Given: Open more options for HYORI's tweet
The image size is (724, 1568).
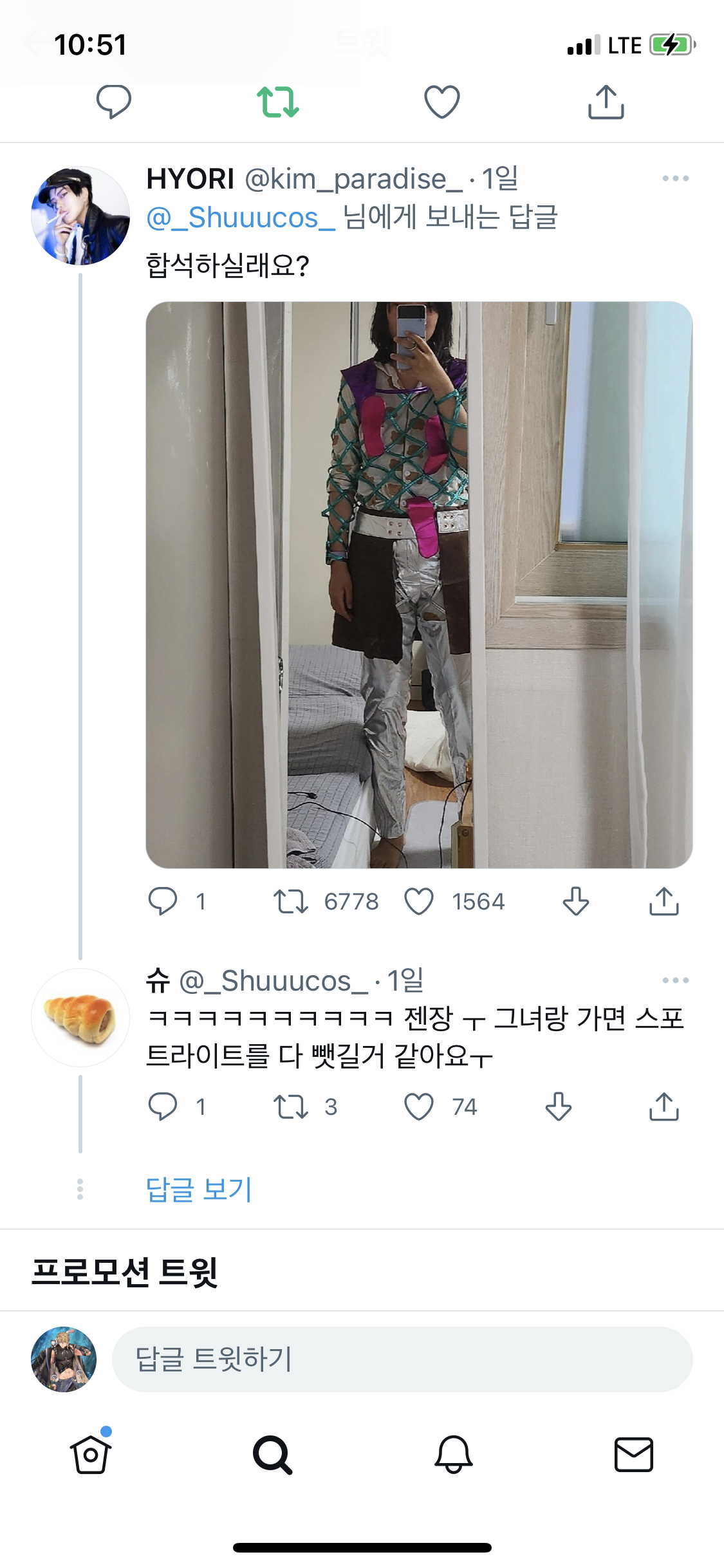Looking at the screenshot, I should pyautogui.click(x=675, y=178).
